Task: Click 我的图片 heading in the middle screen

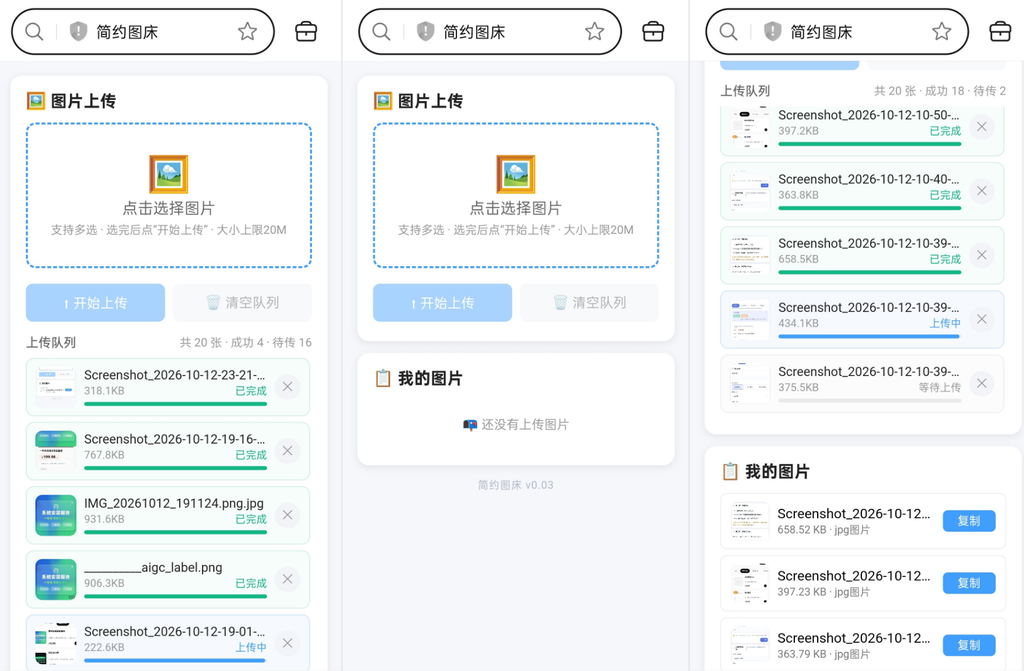Action: tap(430, 378)
